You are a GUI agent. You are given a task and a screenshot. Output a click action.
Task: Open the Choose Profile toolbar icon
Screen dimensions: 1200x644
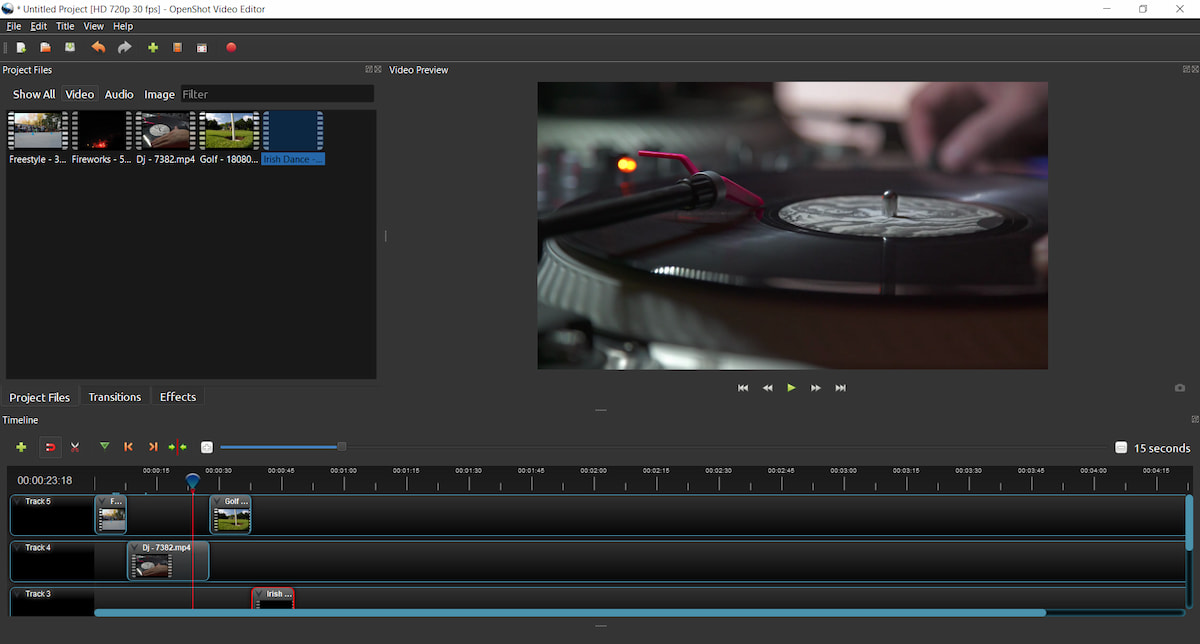[177, 47]
